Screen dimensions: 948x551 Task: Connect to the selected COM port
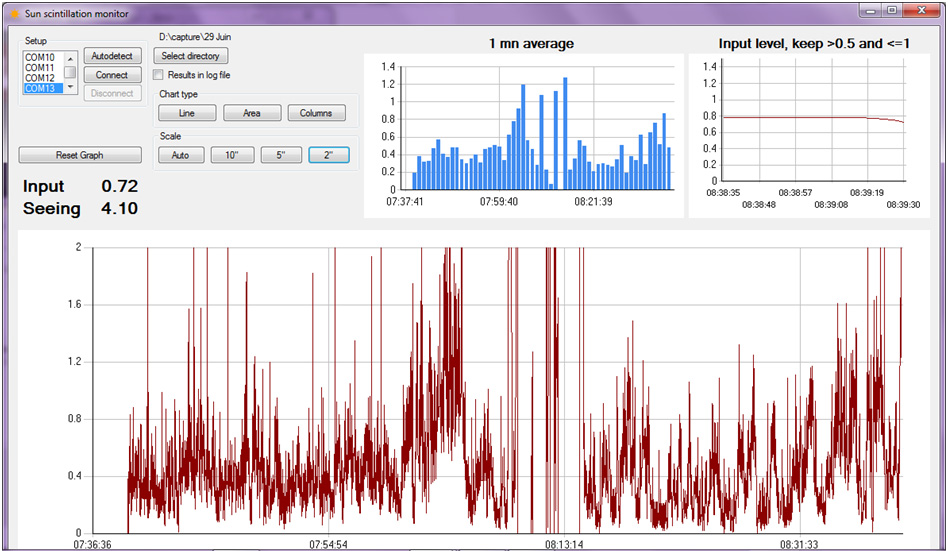(x=112, y=75)
